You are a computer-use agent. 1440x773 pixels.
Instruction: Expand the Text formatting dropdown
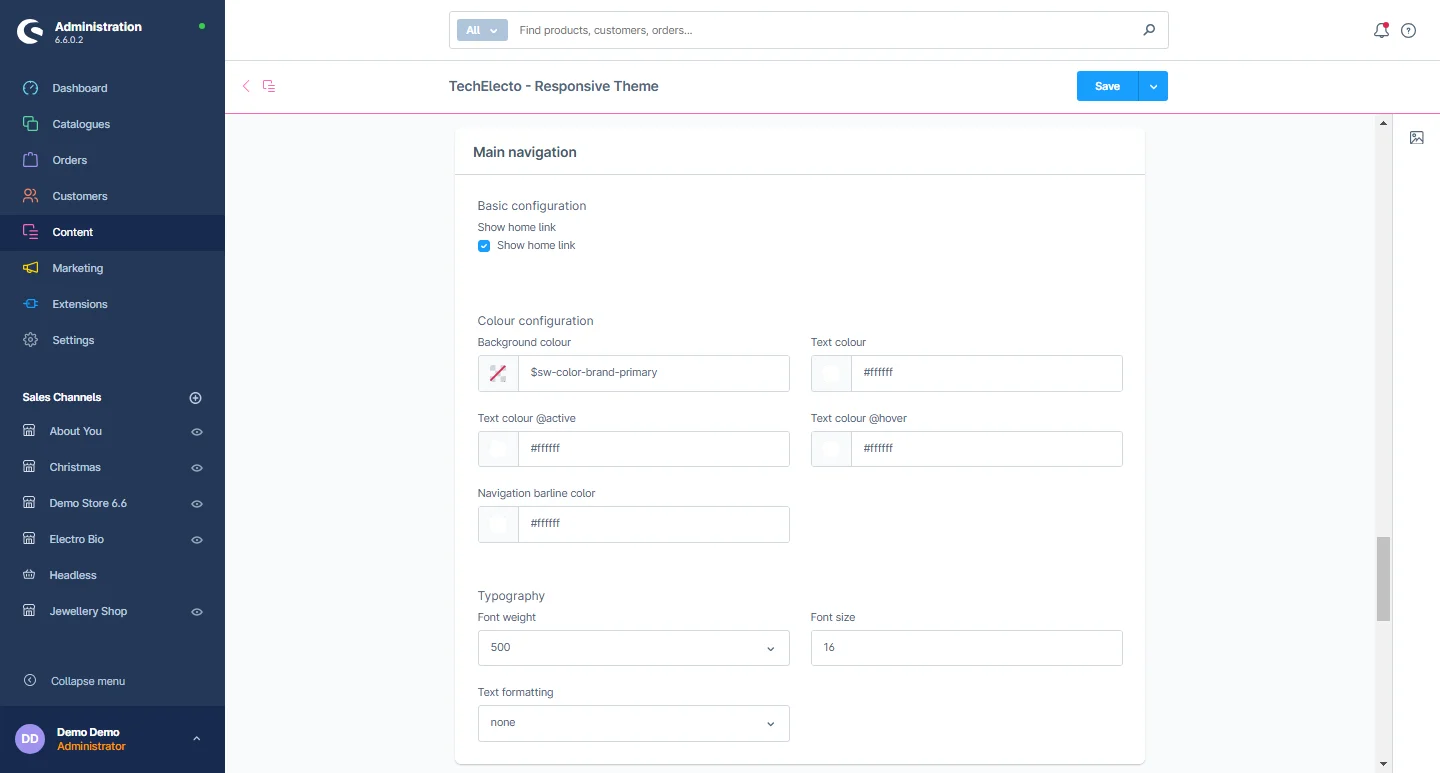633,723
